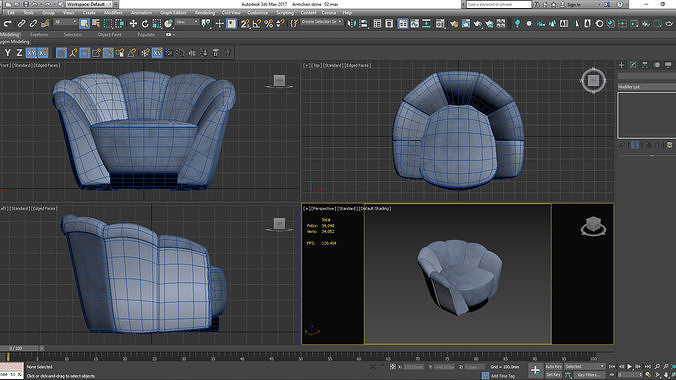Image resolution: width=676 pixels, height=380 pixels.
Task: Restrict transform to the Z axis
Action: click(19, 53)
